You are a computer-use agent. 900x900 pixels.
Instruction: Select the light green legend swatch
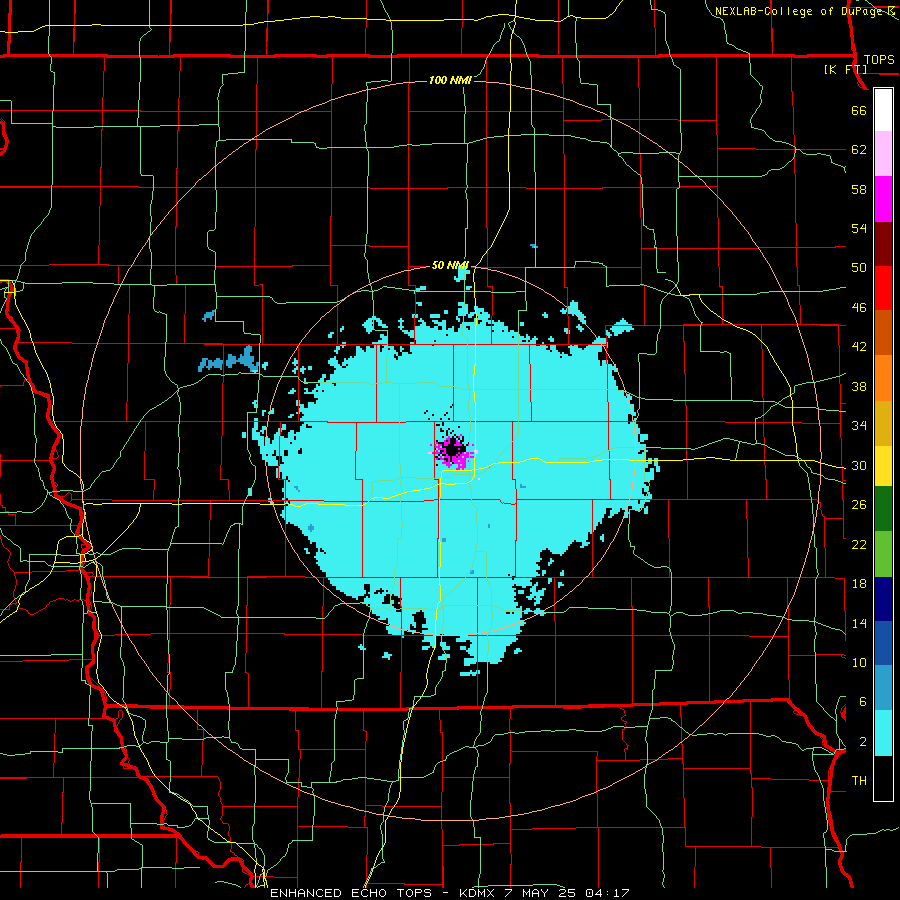(883, 554)
